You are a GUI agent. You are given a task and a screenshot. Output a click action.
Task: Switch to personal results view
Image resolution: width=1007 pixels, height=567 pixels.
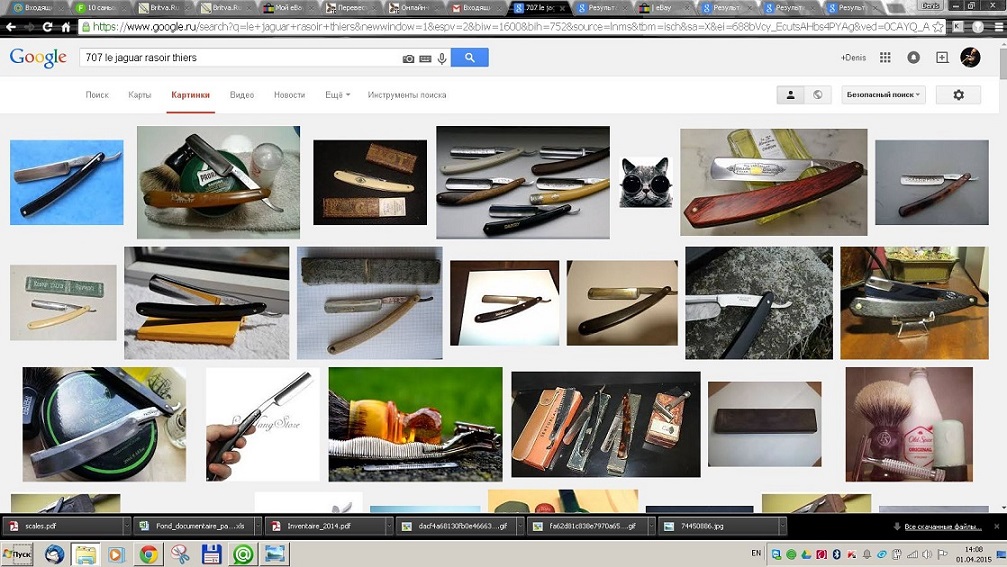coord(790,95)
